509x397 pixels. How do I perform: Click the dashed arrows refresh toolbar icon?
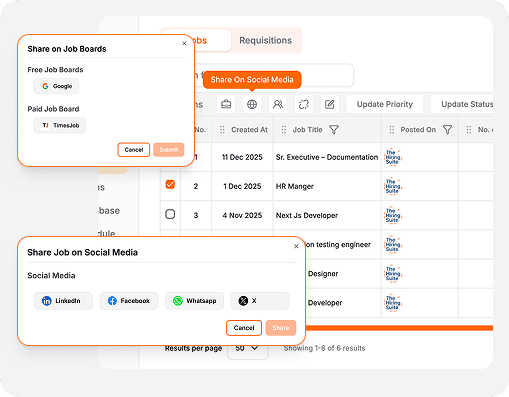point(304,104)
